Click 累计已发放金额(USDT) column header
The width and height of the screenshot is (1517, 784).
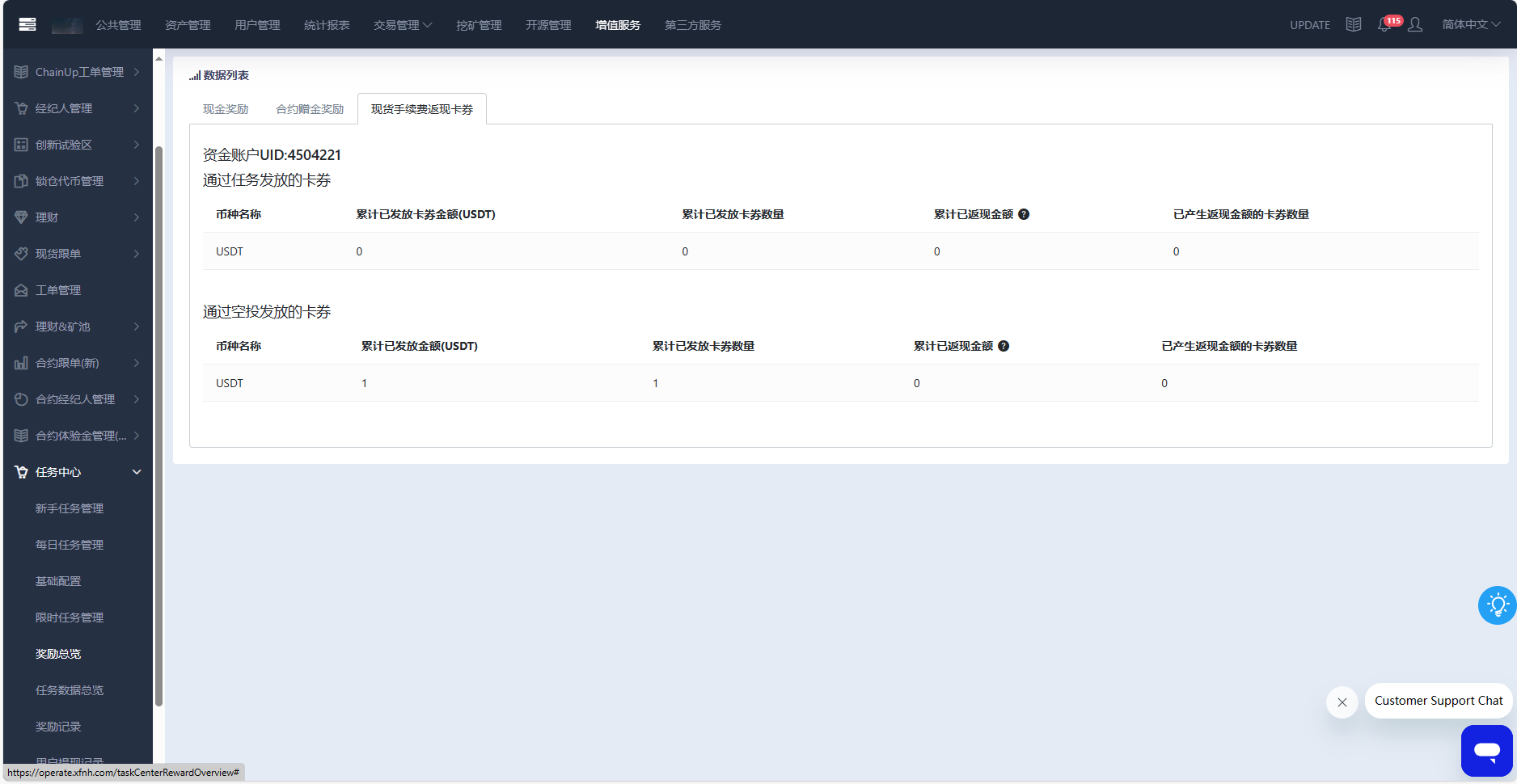pyautogui.click(x=420, y=346)
